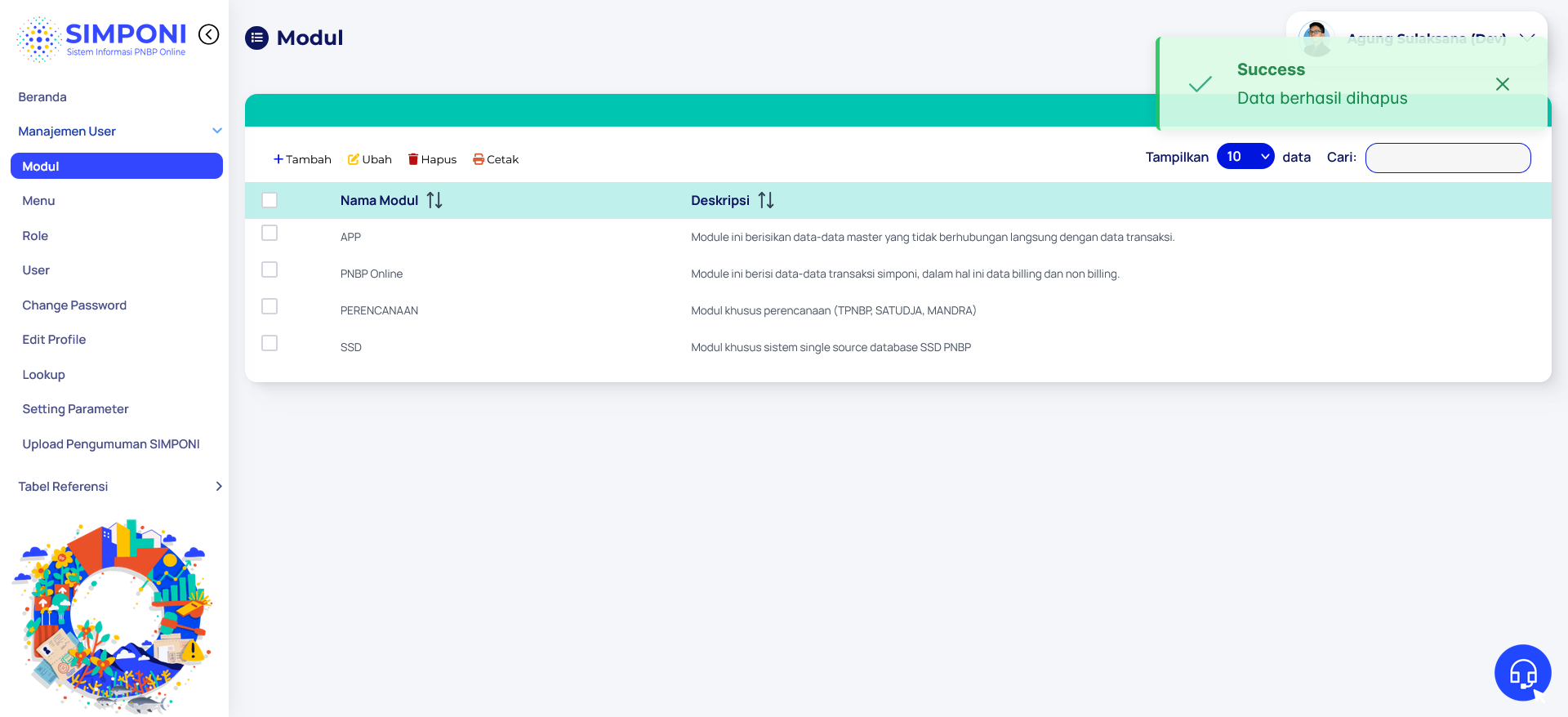Click the success checkmark icon
The height and width of the screenshot is (717, 1568).
(1200, 84)
